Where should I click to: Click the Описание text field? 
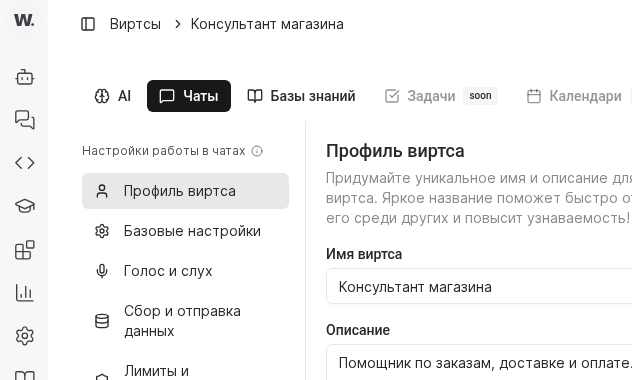479,362
